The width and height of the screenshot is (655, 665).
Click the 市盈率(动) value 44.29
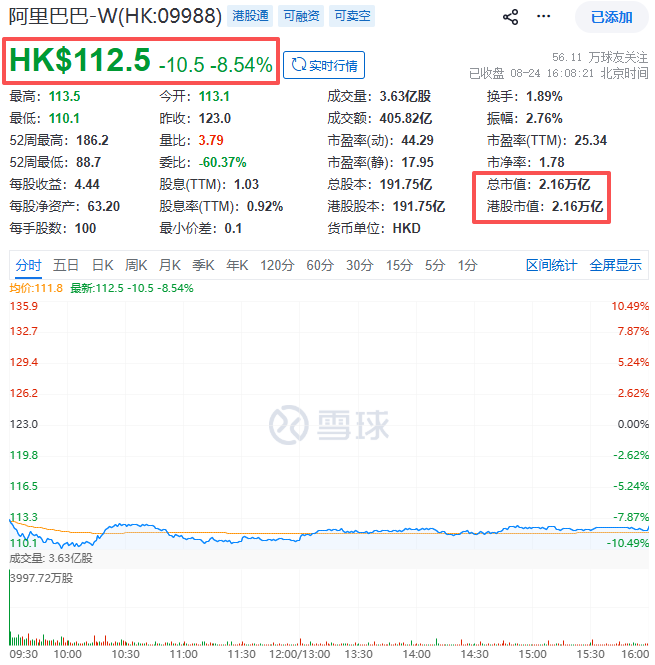click(417, 140)
